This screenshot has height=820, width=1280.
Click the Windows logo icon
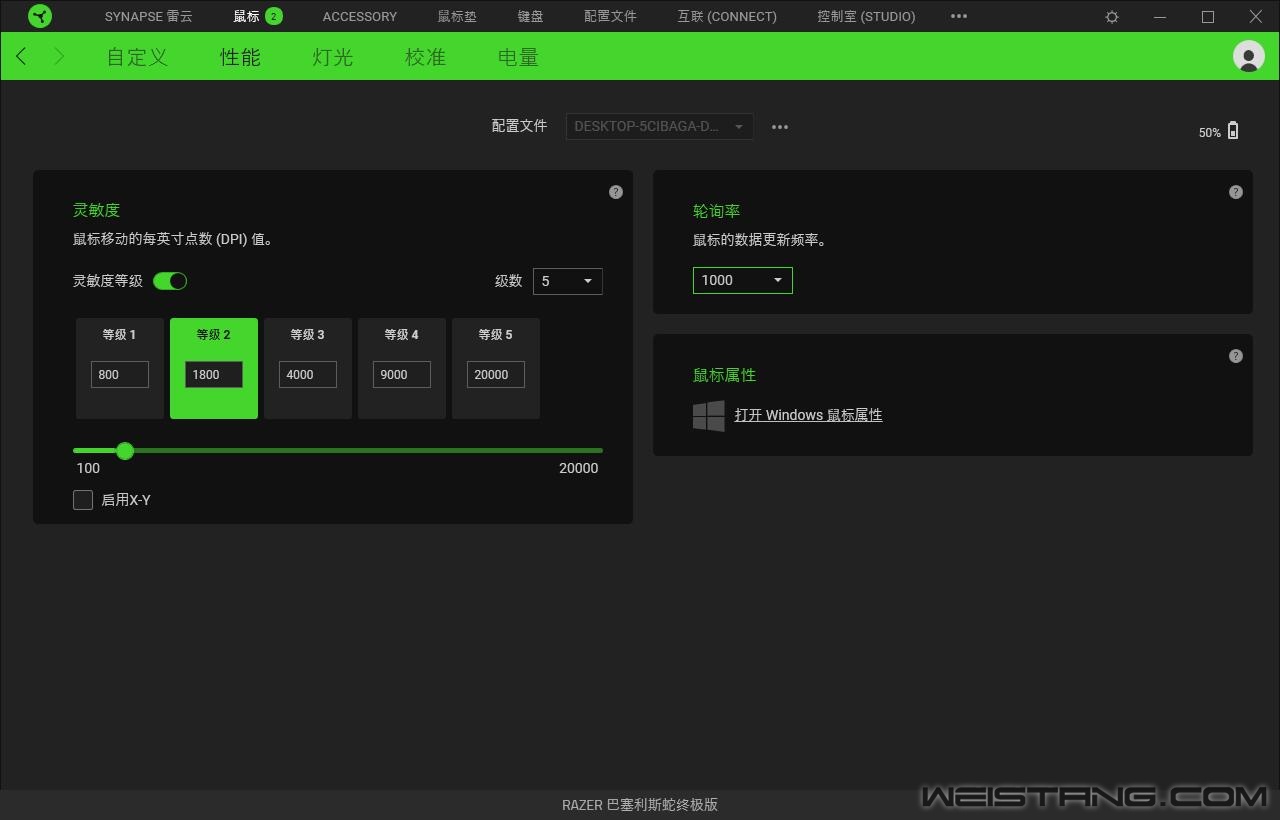709,416
